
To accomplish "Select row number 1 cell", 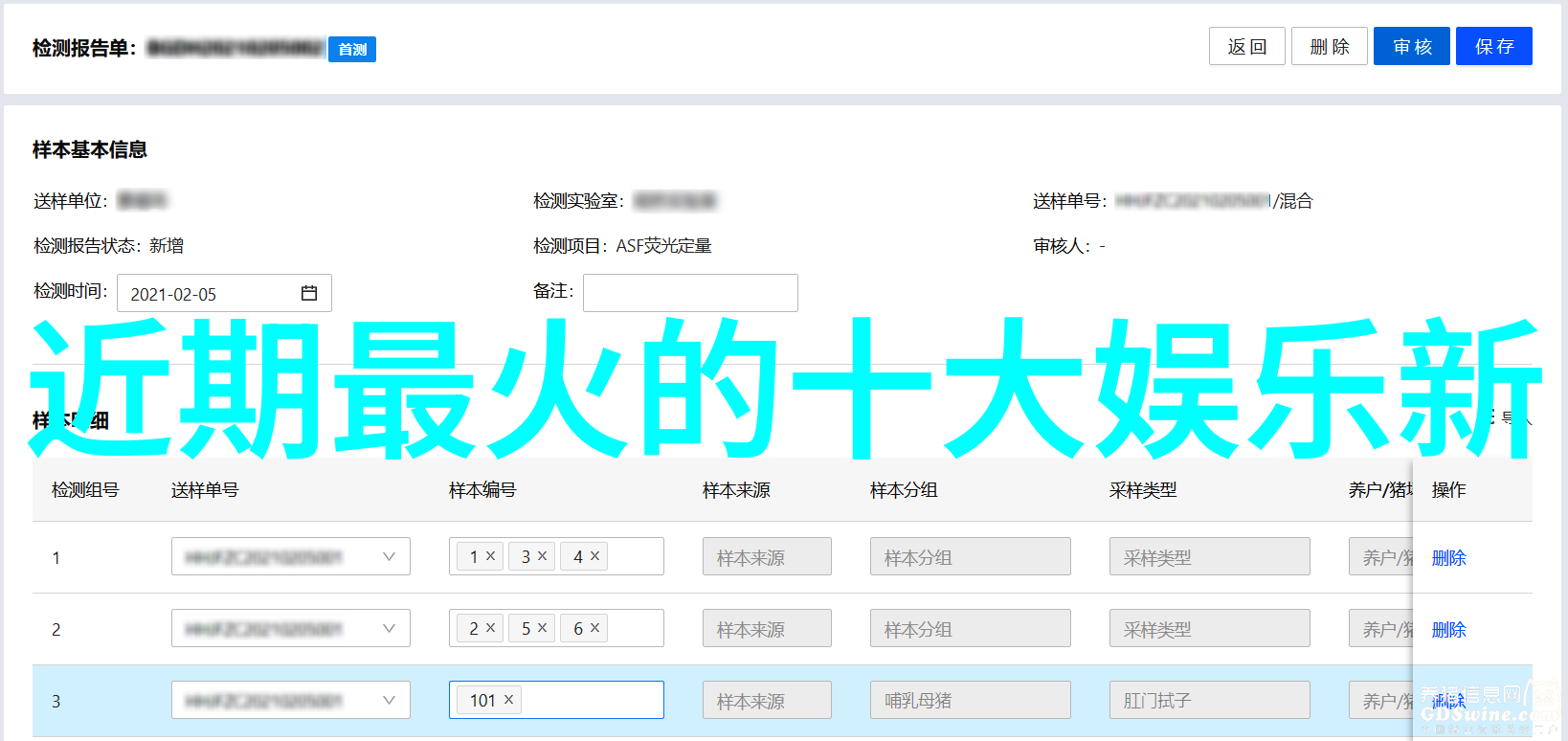I will tap(56, 557).
